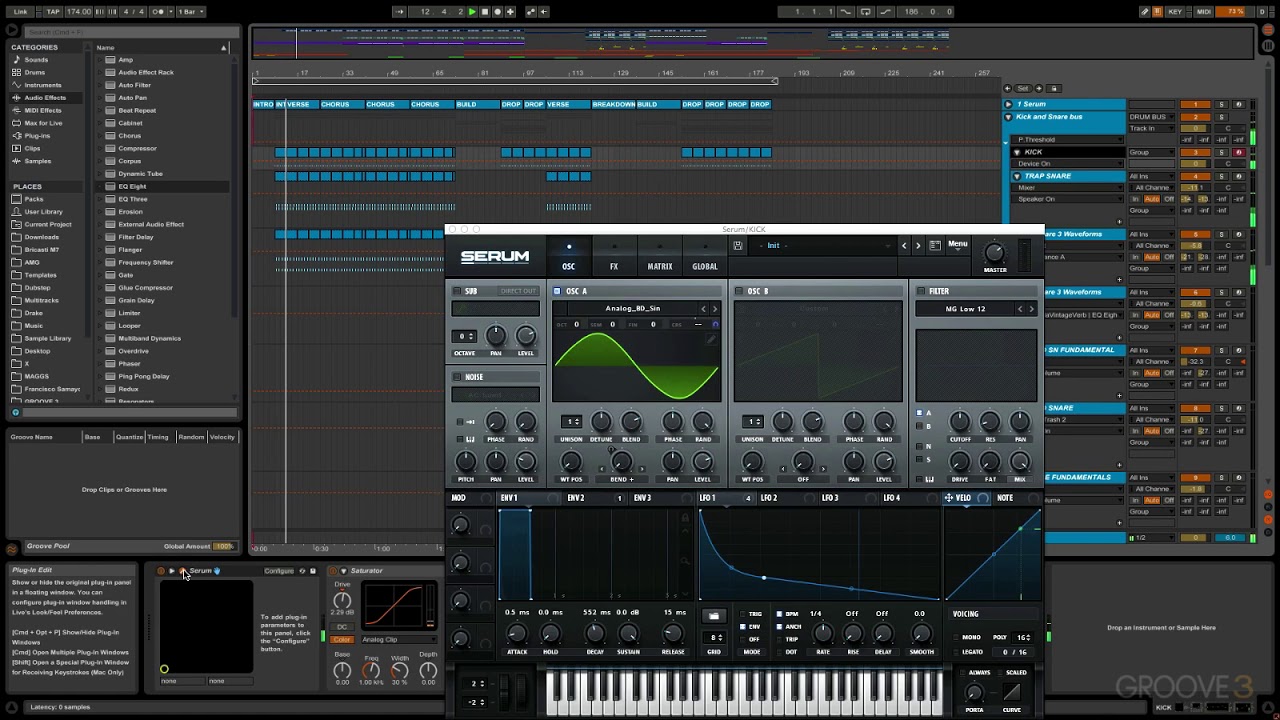Click Serum's save preset disk icon
This screenshot has width=1280, height=720.
(738, 245)
